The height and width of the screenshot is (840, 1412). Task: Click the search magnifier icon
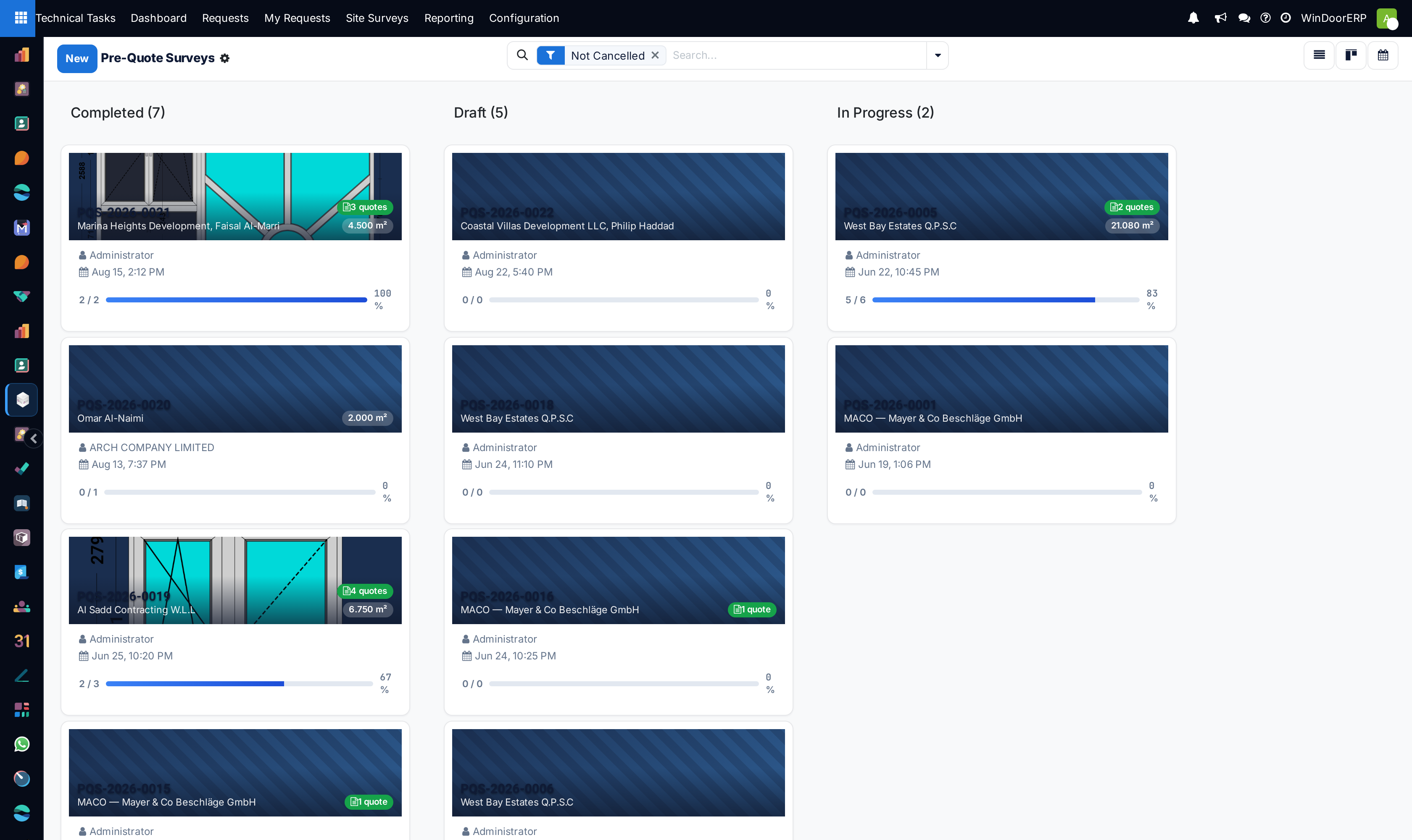[522, 55]
